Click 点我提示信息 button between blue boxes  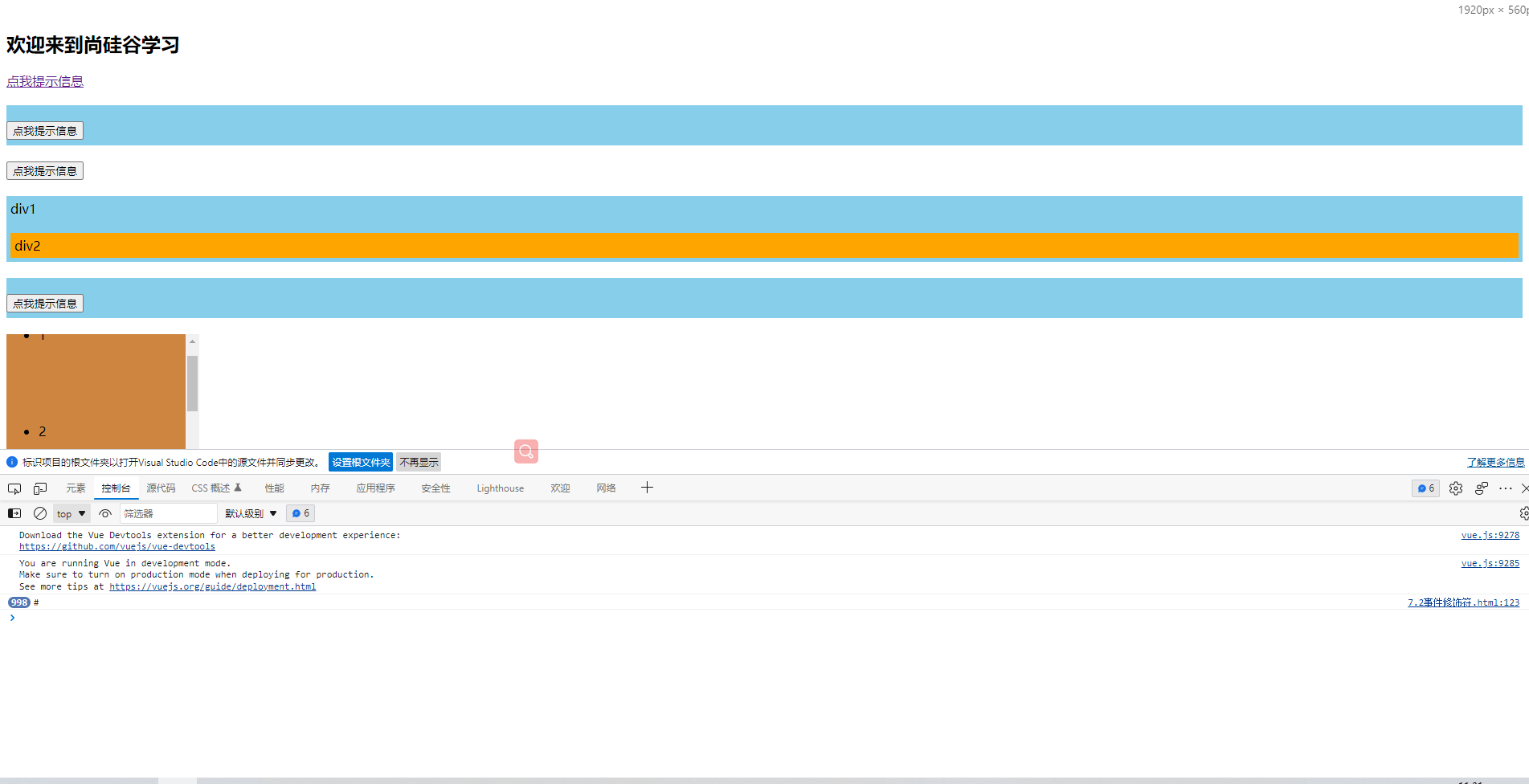pos(45,171)
